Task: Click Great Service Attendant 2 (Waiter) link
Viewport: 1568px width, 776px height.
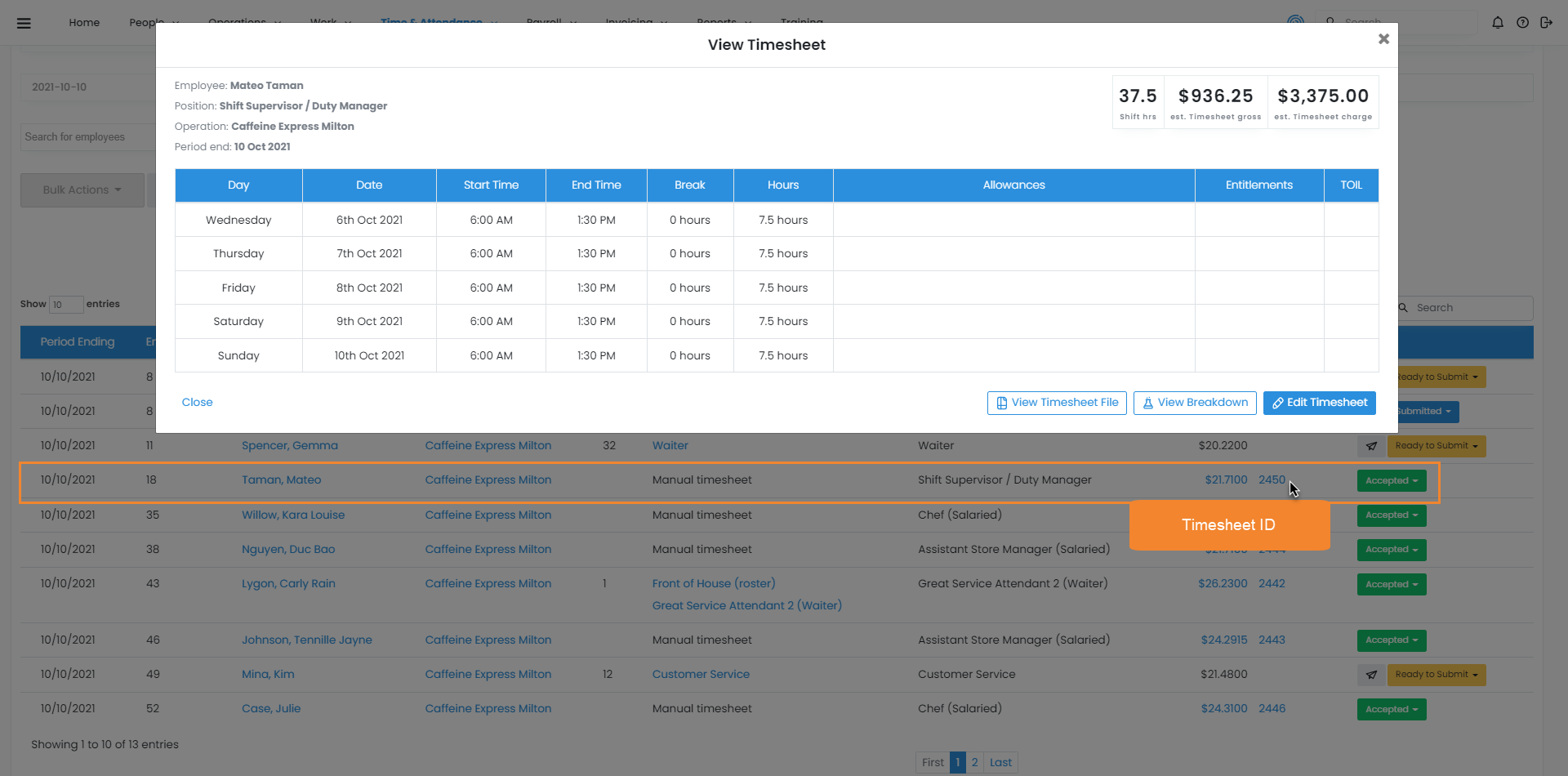Action: pos(747,605)
